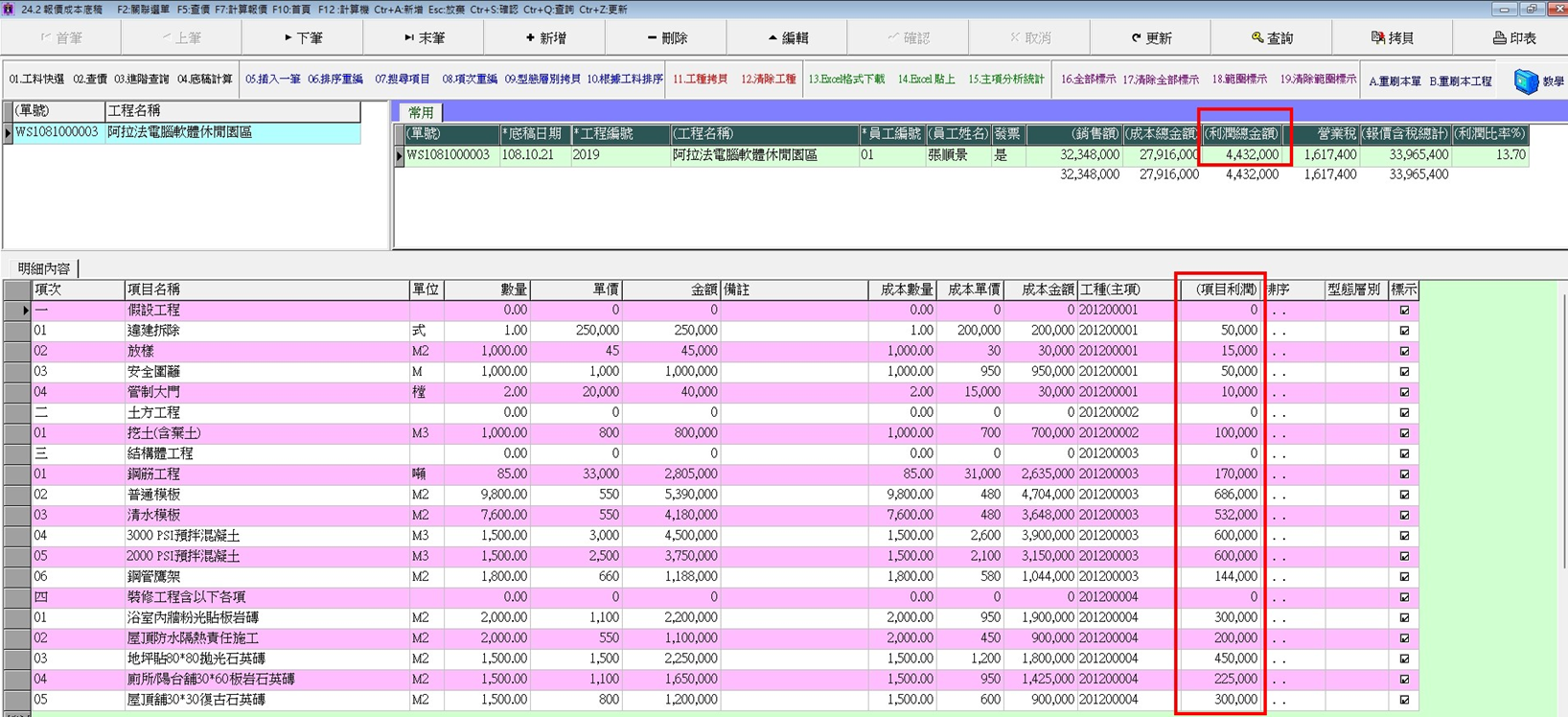Toggle 標示 checkbox for 普通模板 row
Screen dimensions: 1568x717
pos(1404,495)
